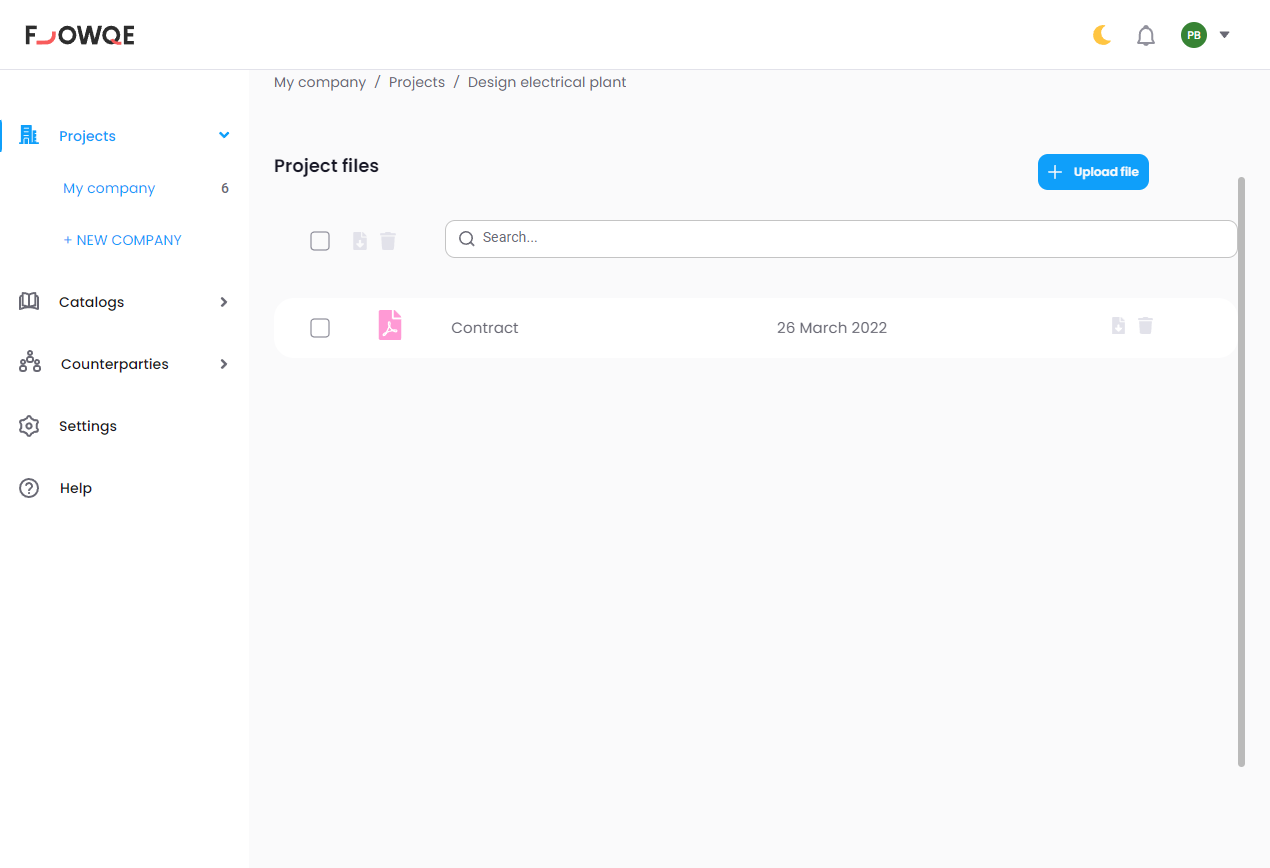Download the Contract file
Screen dimensions: 1270x868
click(x=1119, y=326)
